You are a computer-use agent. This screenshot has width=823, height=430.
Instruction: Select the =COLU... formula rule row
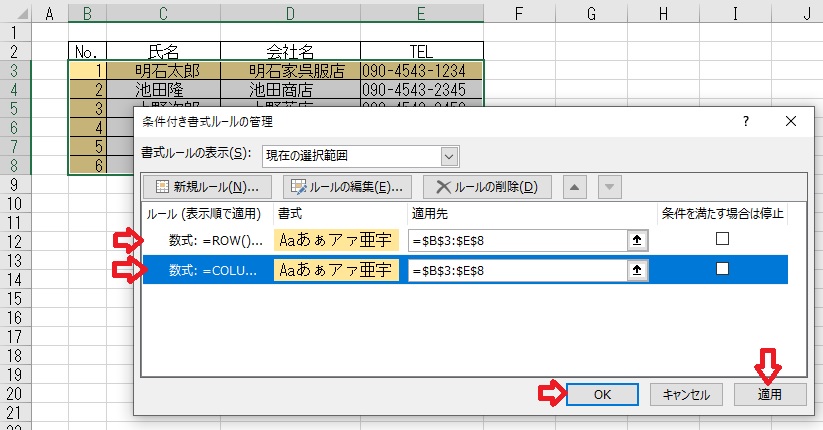214,269
